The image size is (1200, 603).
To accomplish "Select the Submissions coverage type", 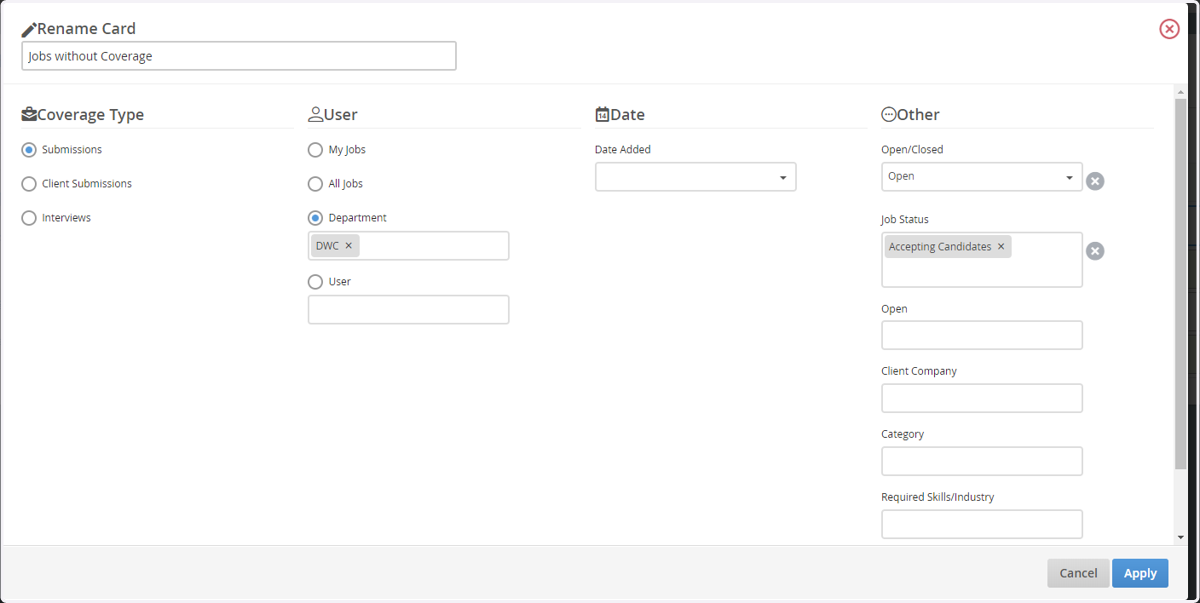I will coord(29,150).
